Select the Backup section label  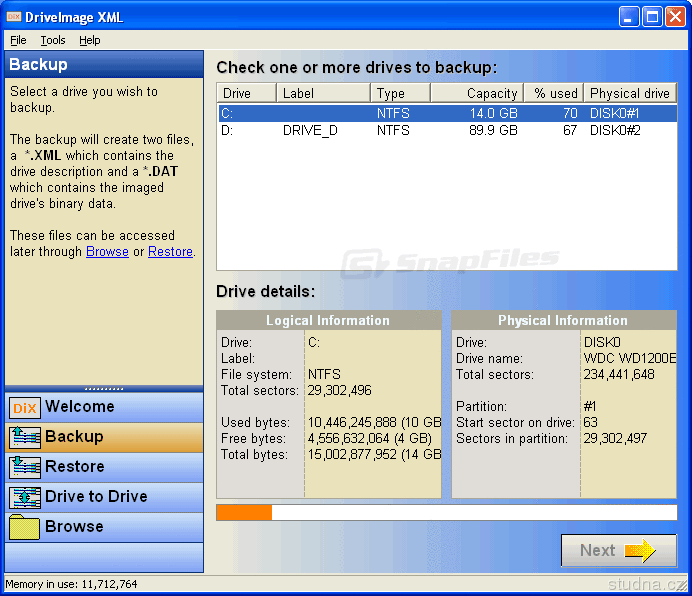tap(74, 436)
